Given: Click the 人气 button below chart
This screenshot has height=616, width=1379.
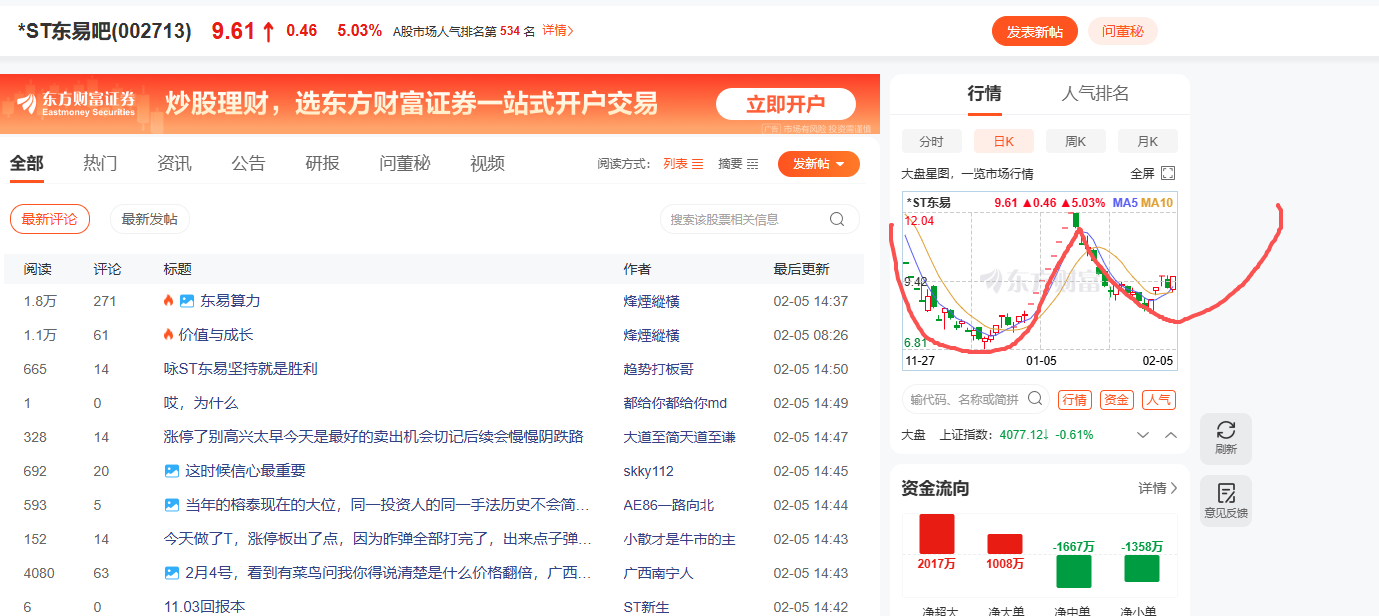Looking at the screenshot, I should 1159,400.
